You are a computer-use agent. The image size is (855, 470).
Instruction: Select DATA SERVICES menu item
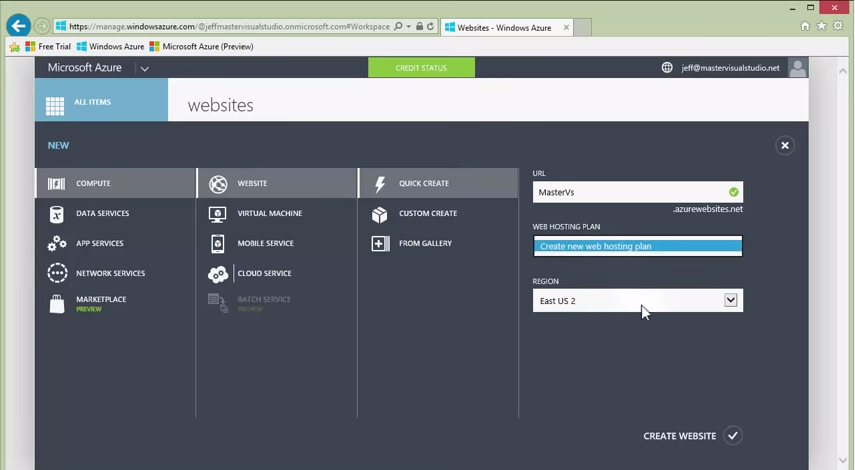click(x=116, y=214)
